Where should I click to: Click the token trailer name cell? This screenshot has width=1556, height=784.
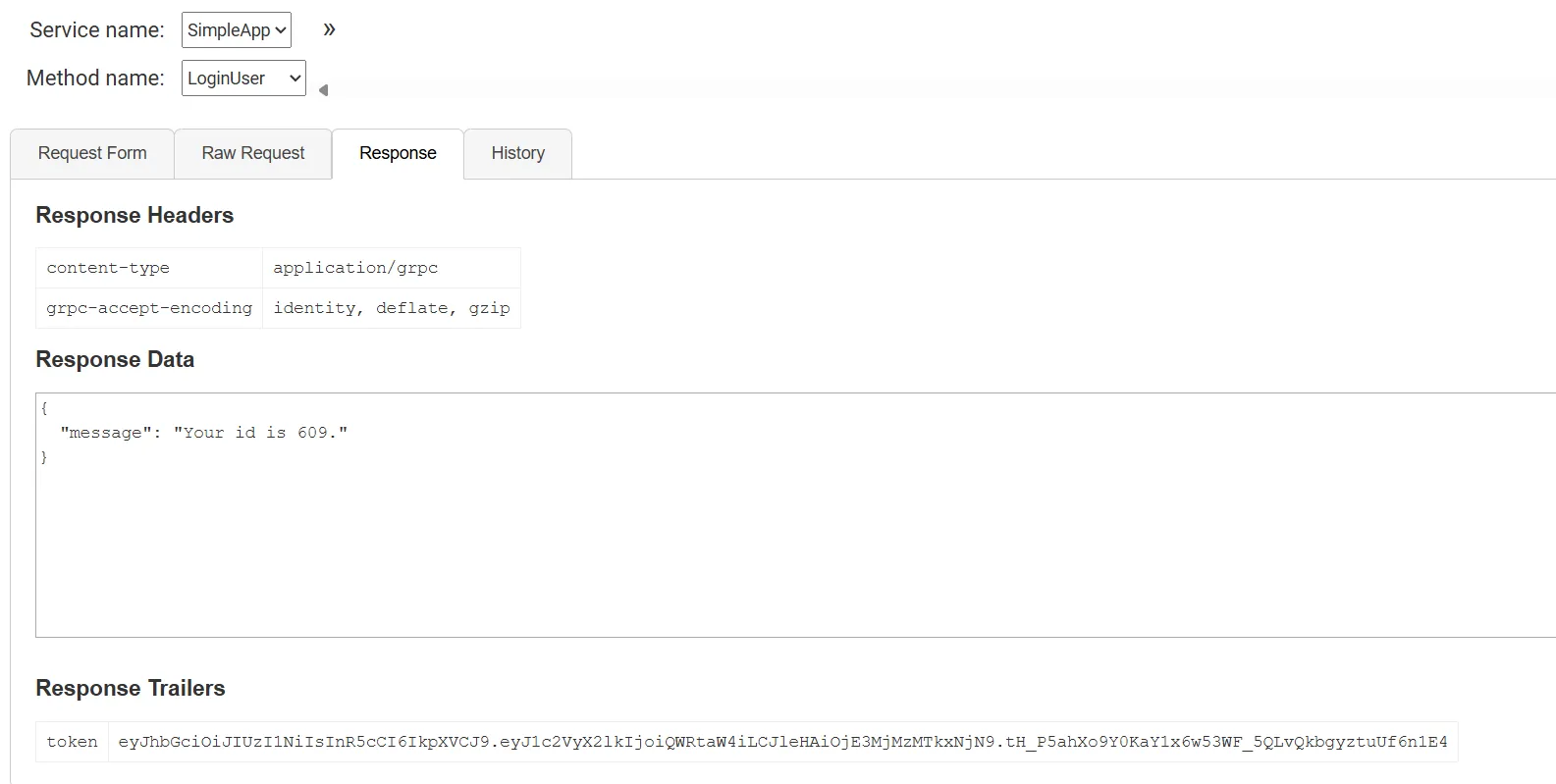pyautogui.click(x=73, y=742)
